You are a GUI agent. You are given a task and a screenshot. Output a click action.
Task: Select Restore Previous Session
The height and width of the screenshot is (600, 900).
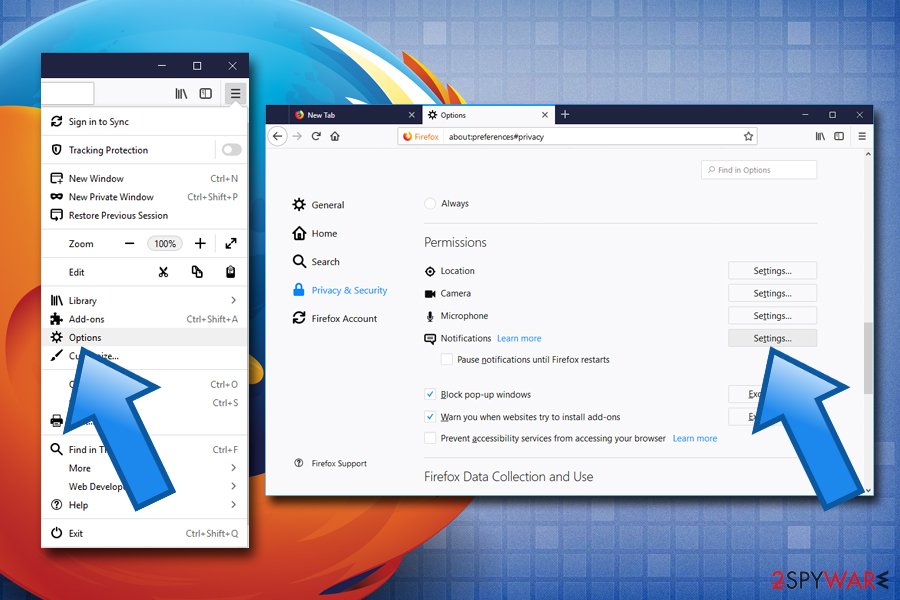click(x=145, y=215)
